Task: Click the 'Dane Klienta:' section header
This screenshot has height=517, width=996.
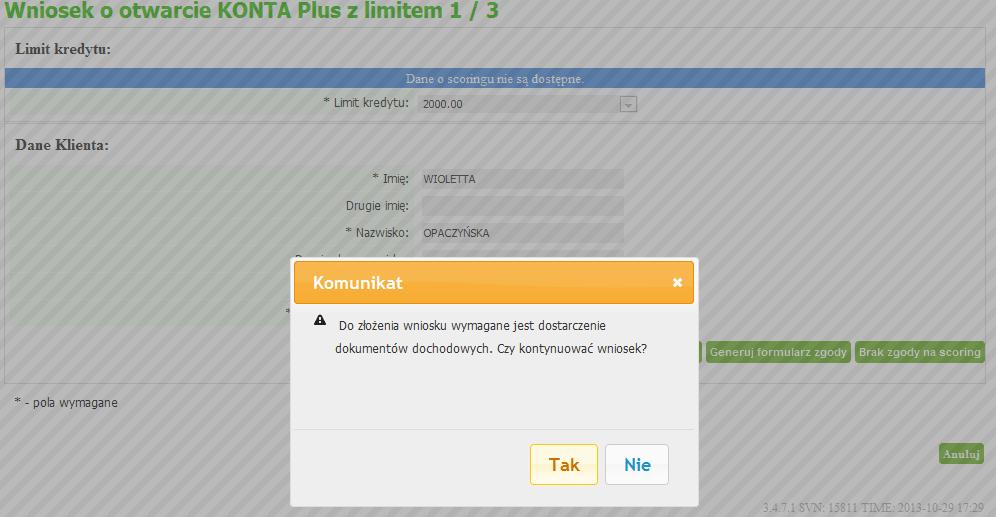Action: 62,145
